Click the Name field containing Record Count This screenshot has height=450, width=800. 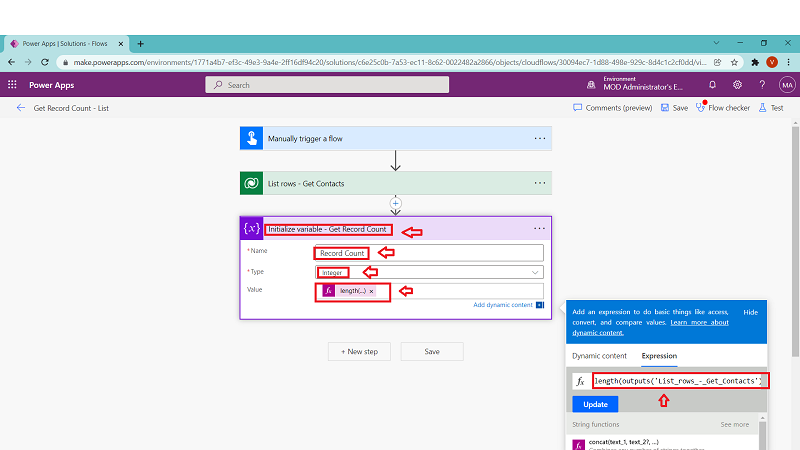pos(429,253)
